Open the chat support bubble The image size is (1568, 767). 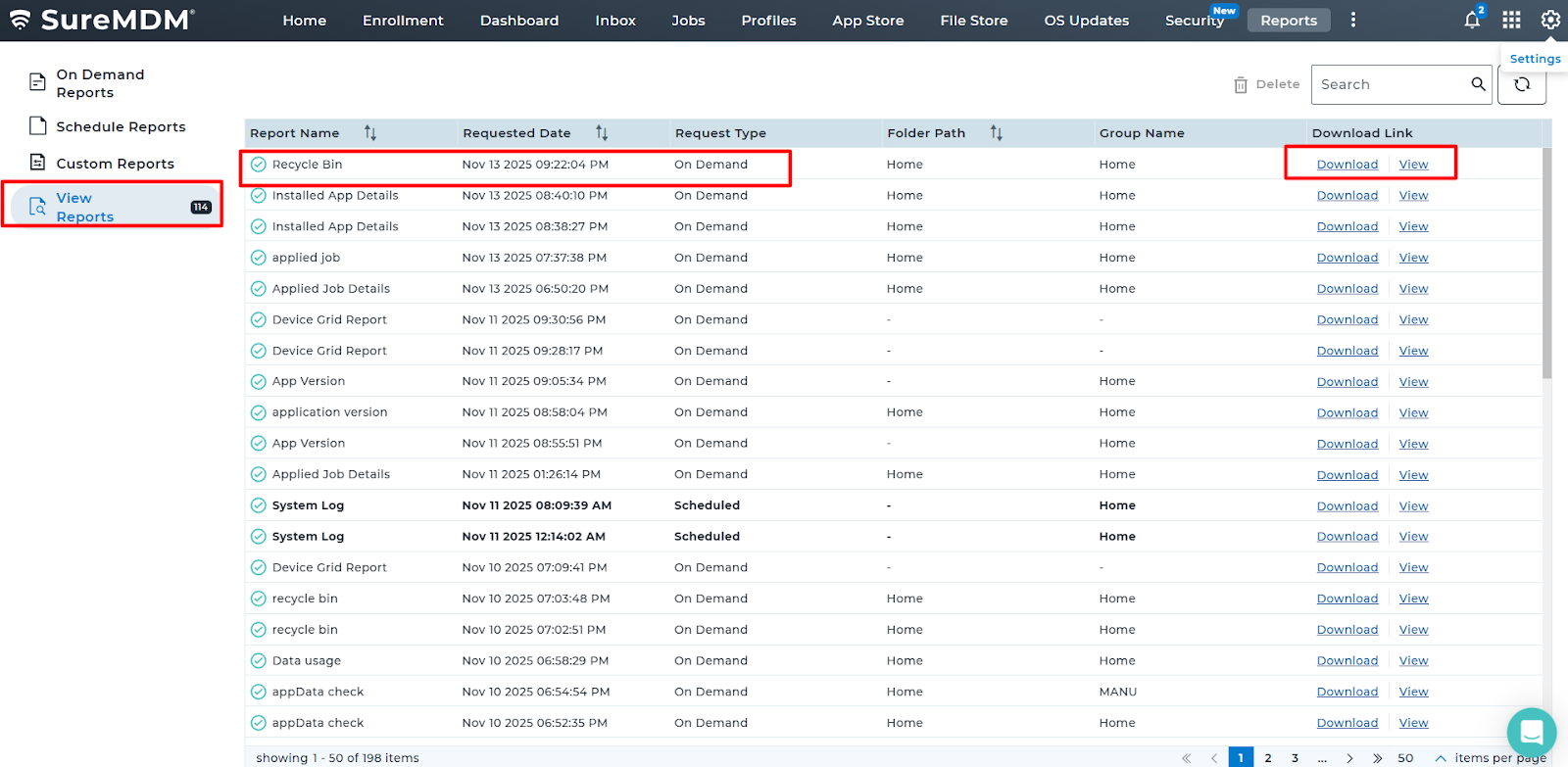(x=1531, y=732)
